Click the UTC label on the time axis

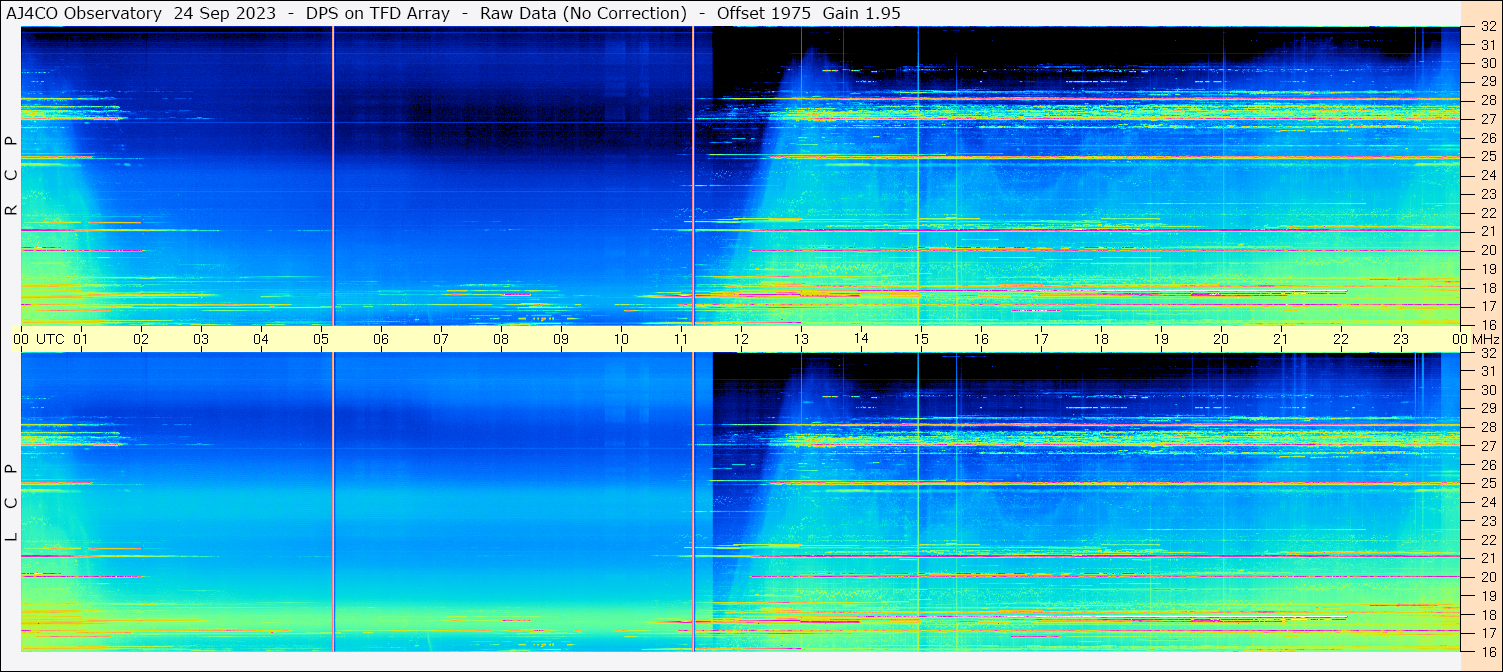50,339
